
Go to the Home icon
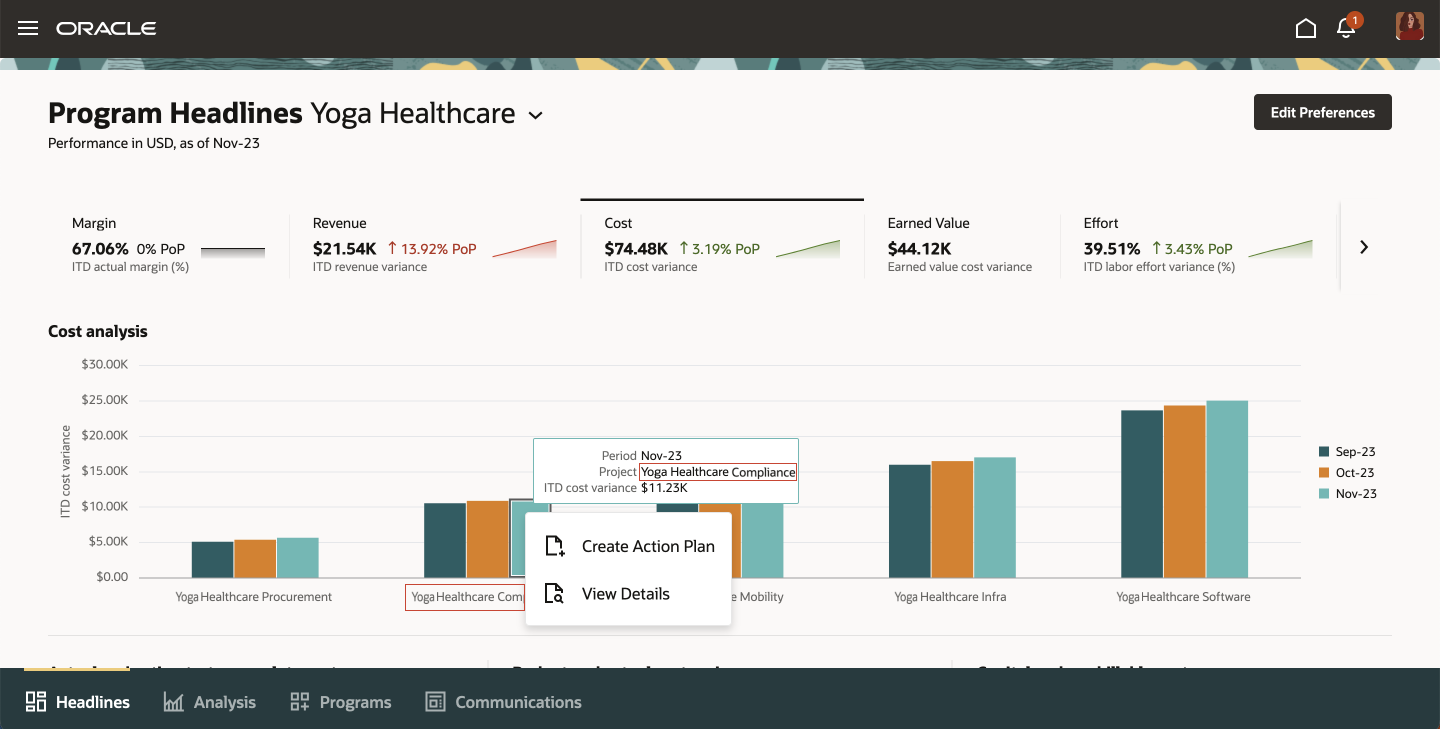click(1306, 28)
